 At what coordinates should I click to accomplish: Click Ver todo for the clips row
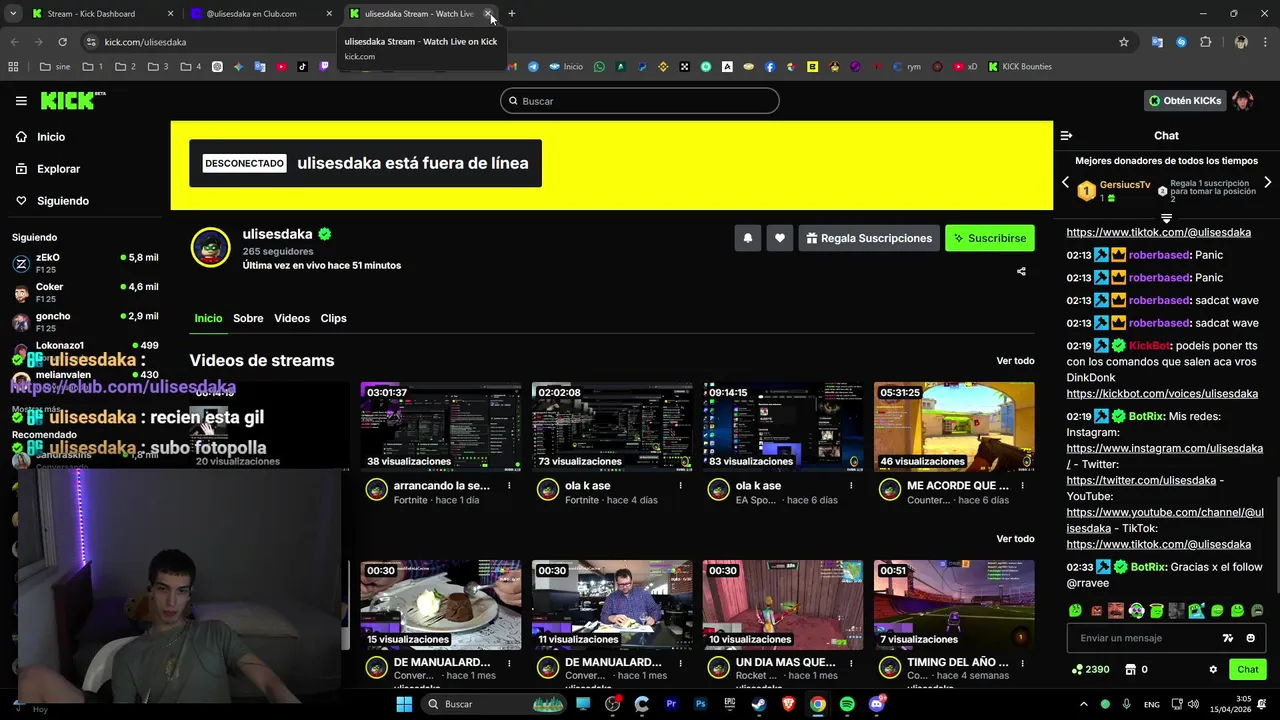point(1015,539)
